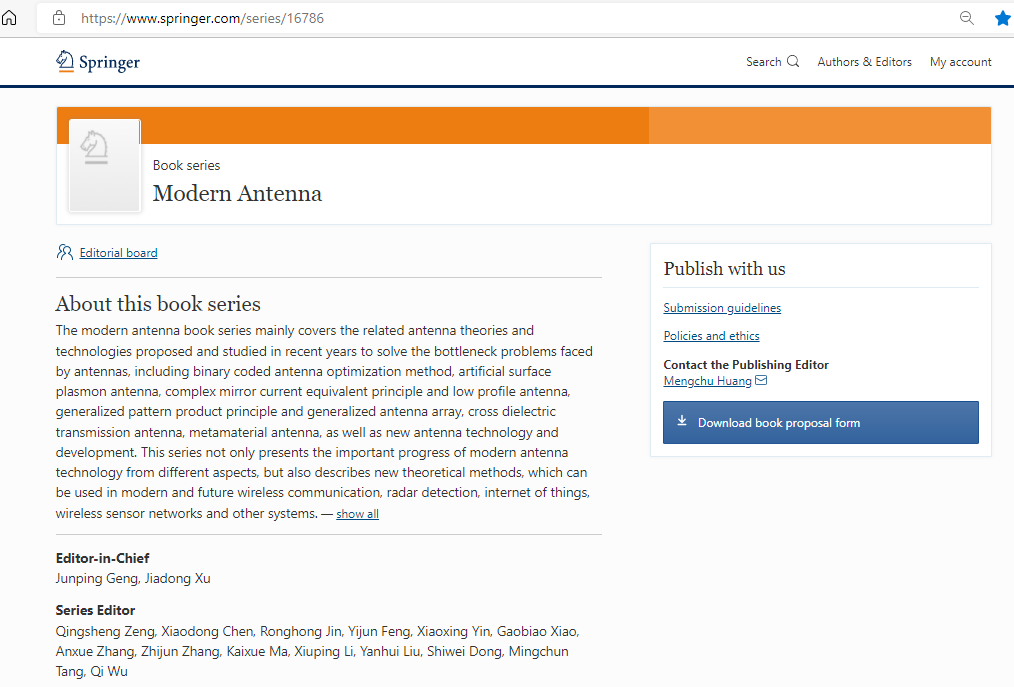Click the people icon beside Editorial board
This screenshot has height=687, width=1014.
(65, 252)
